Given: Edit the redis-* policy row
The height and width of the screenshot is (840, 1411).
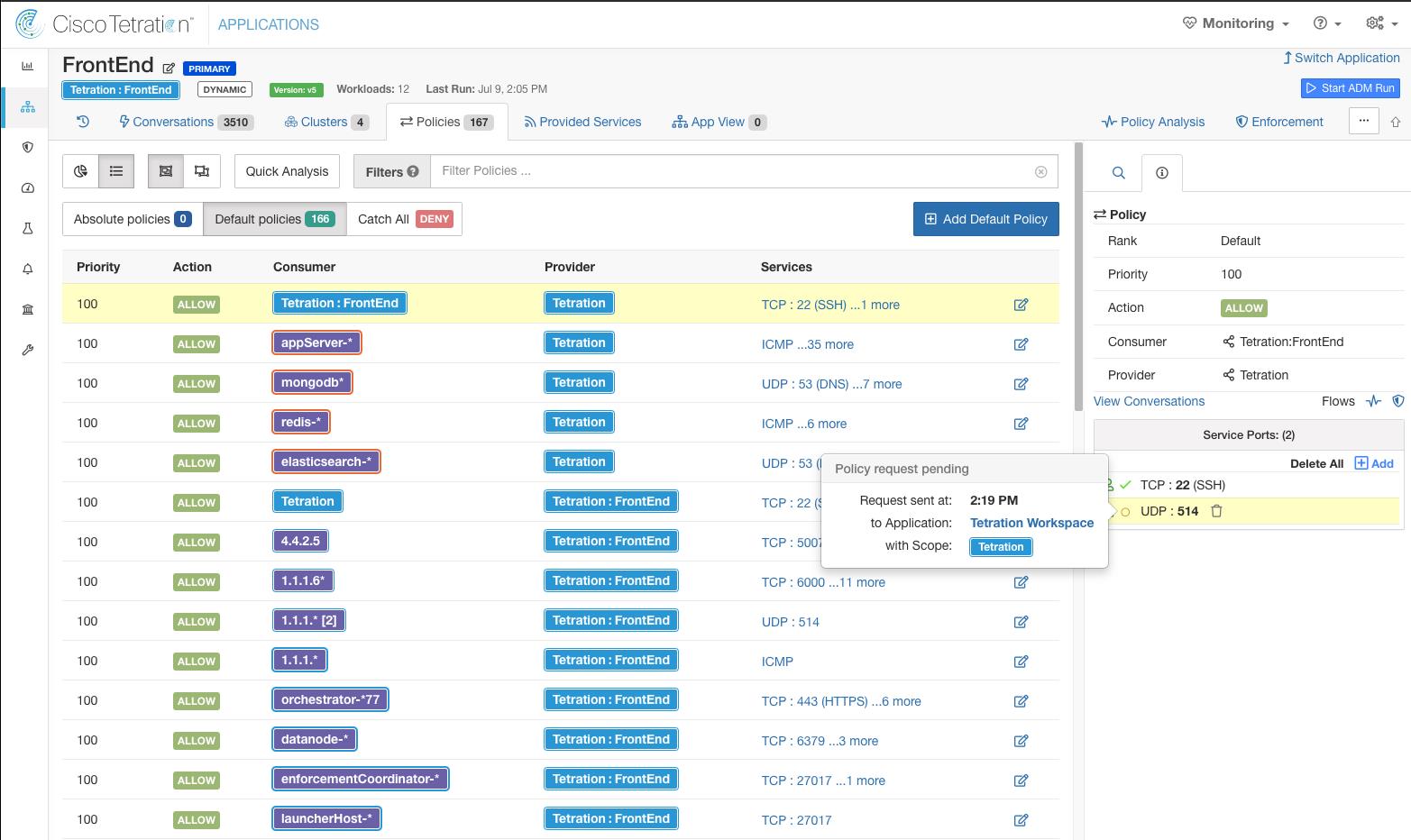Looking at the screenshot, I should (1021, 424).
